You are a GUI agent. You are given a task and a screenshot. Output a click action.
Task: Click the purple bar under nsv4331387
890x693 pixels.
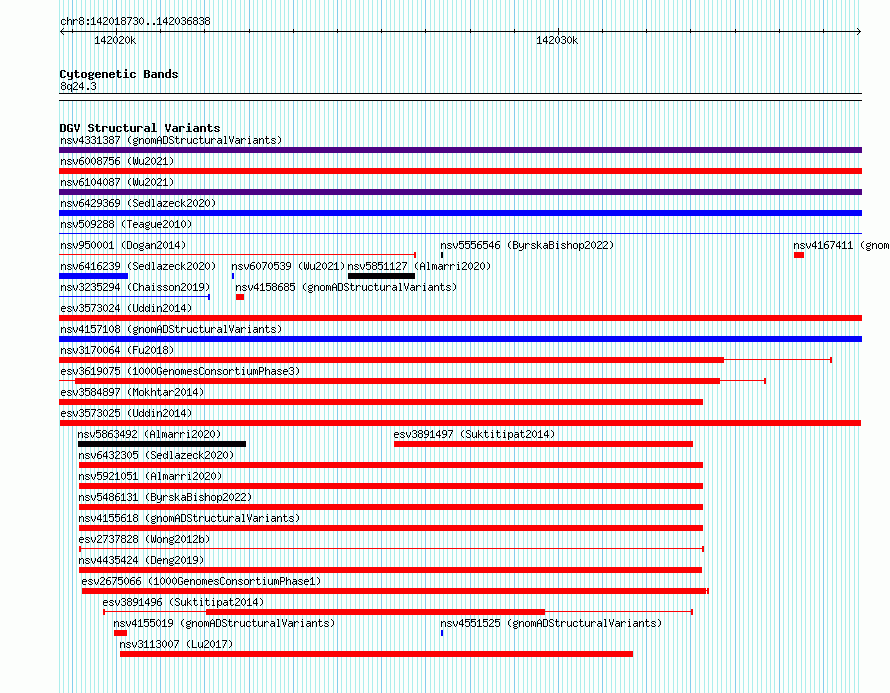tap(460, 150)
